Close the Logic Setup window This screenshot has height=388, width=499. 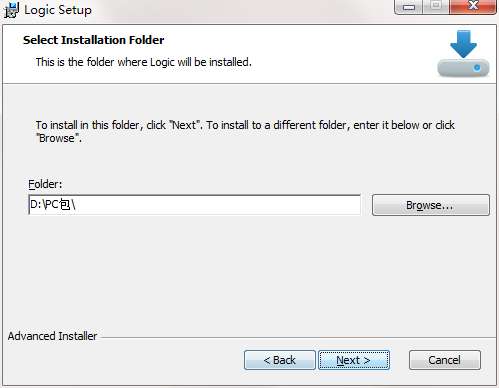pos(473,6)
